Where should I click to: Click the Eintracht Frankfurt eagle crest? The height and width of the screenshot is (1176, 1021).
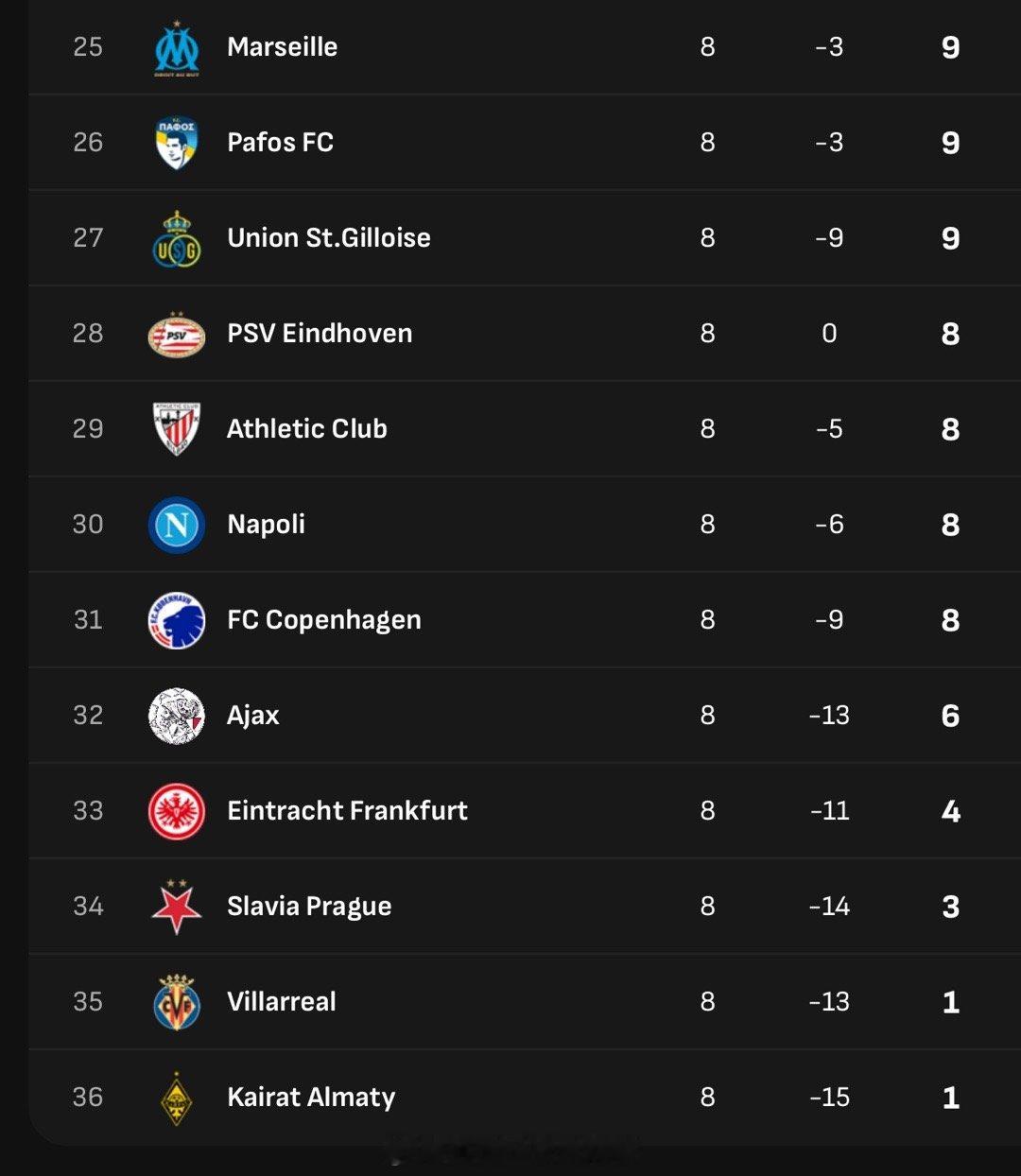pyautogui.click(x=177, y=811)
